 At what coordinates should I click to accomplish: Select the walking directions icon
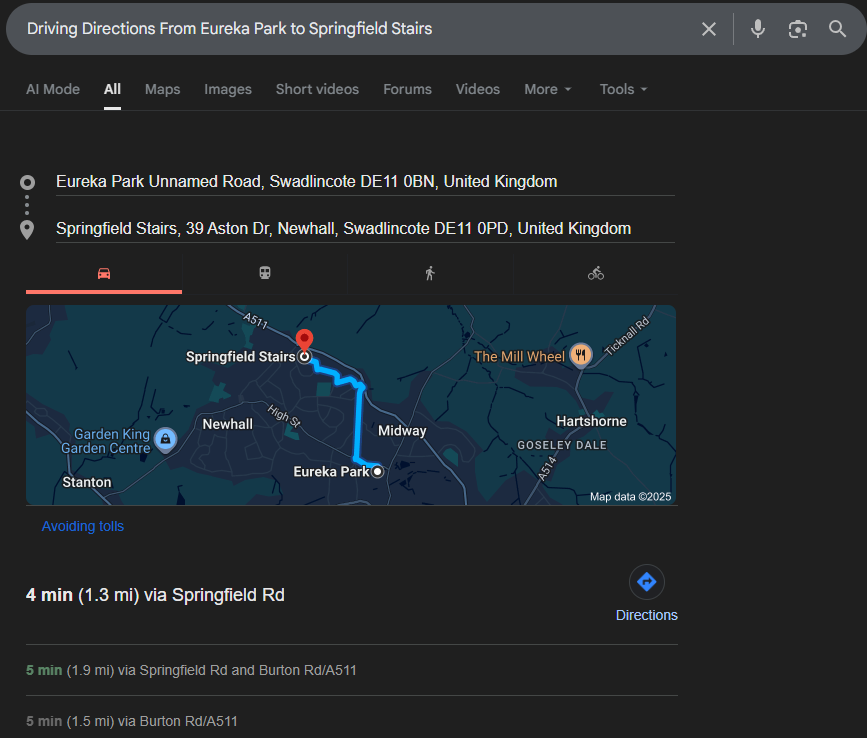click(431, 272)
